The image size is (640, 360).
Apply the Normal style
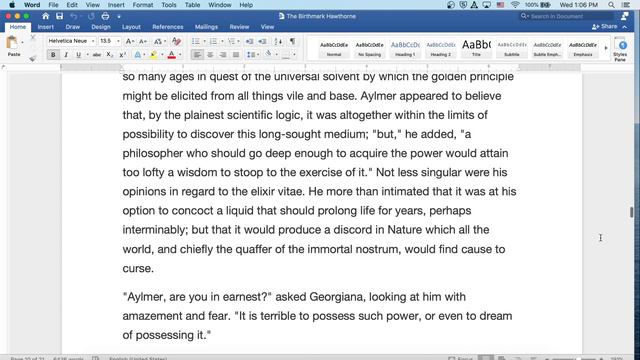(x=334, y=49)
